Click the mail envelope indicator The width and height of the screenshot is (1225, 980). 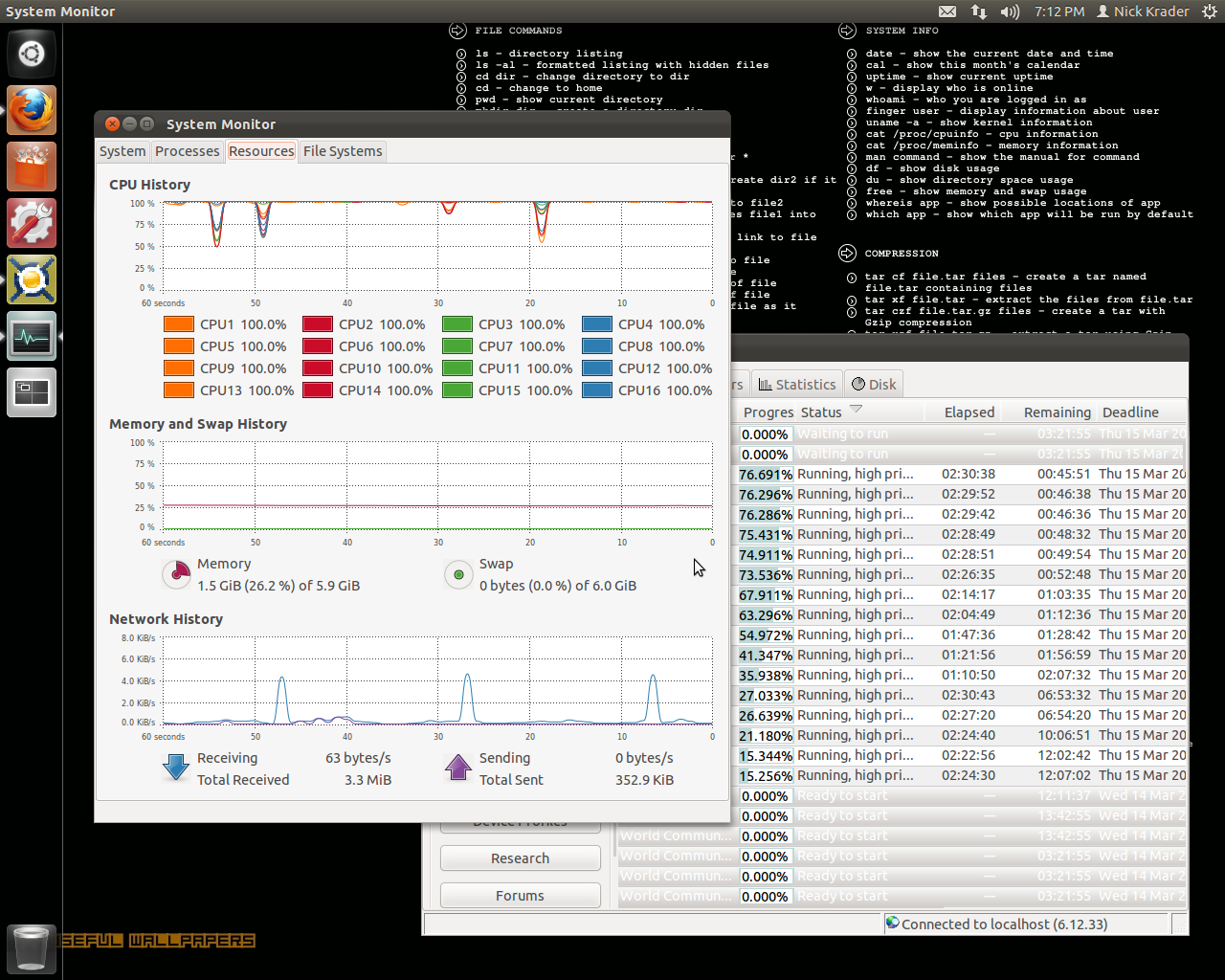pyautogui.click(x=947, y=11)
